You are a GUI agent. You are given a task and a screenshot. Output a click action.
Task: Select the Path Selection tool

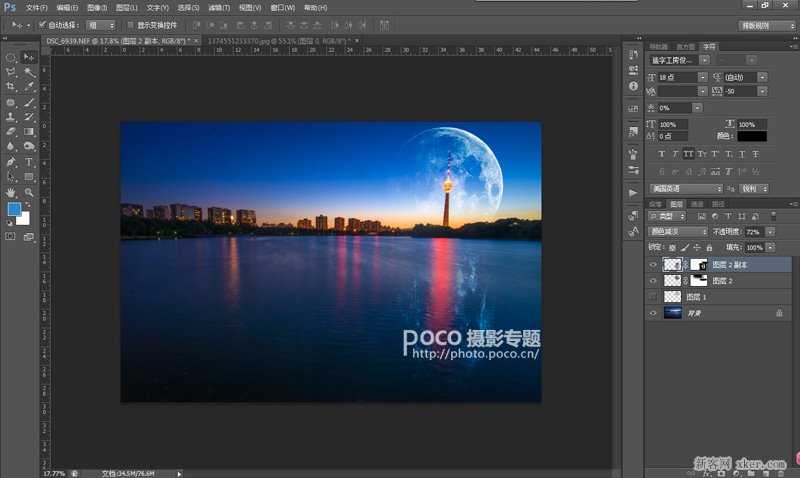[10, 177]
